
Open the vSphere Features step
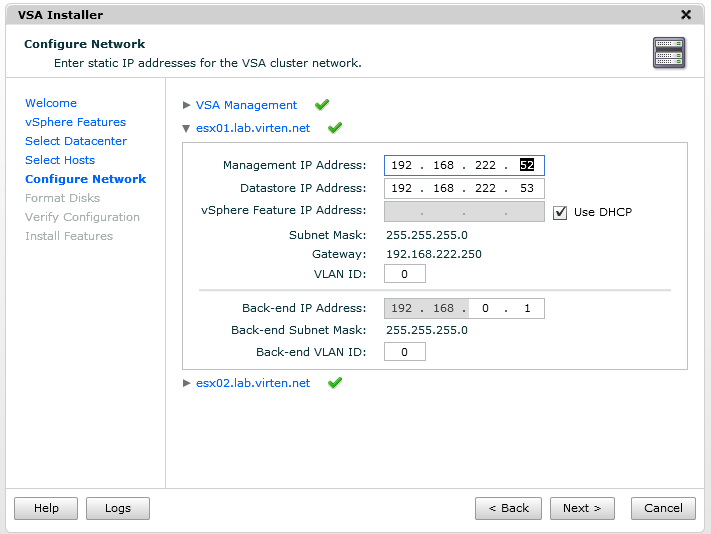click(x=75, y=122)
